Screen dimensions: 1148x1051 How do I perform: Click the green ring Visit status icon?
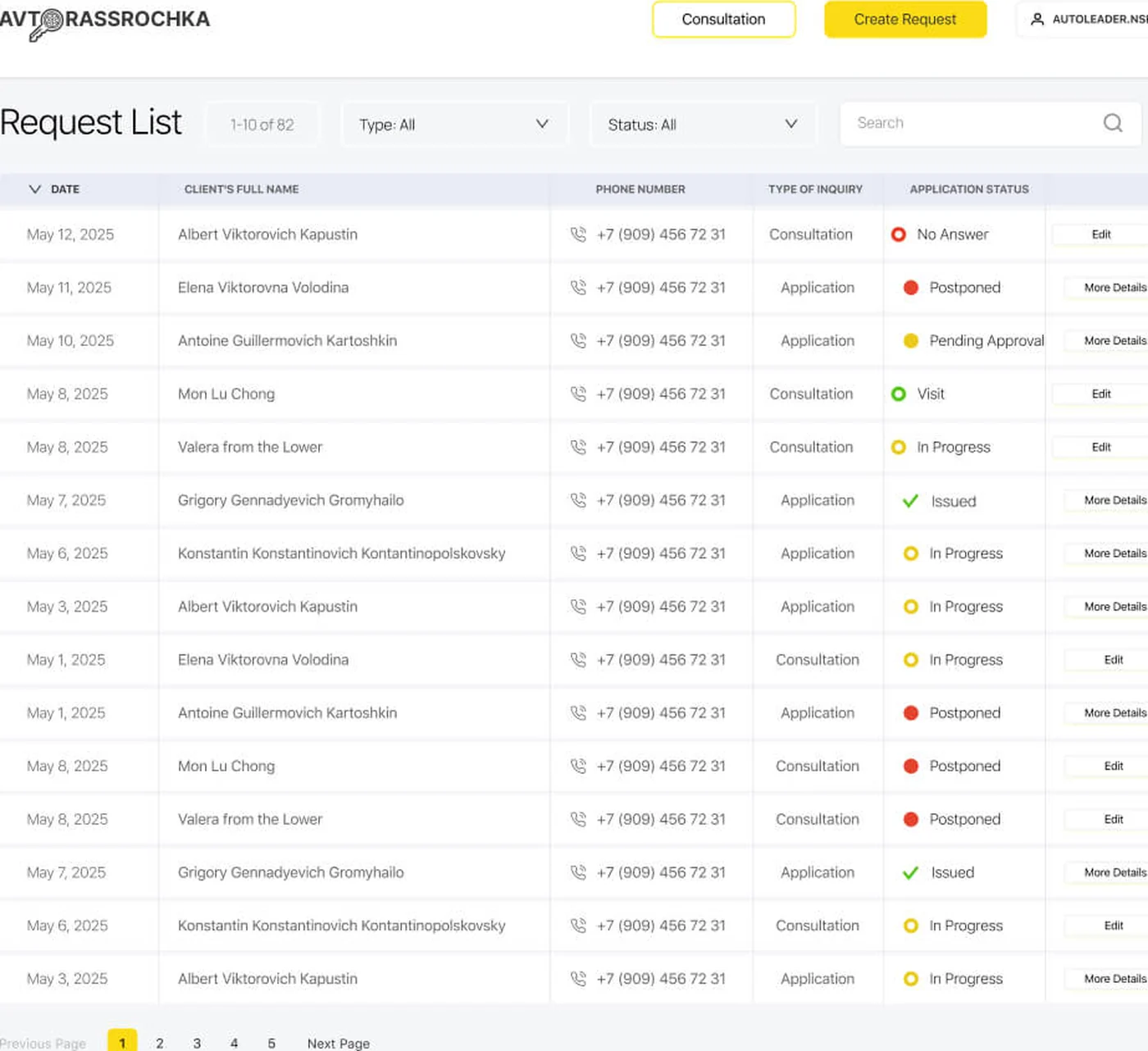899,394
